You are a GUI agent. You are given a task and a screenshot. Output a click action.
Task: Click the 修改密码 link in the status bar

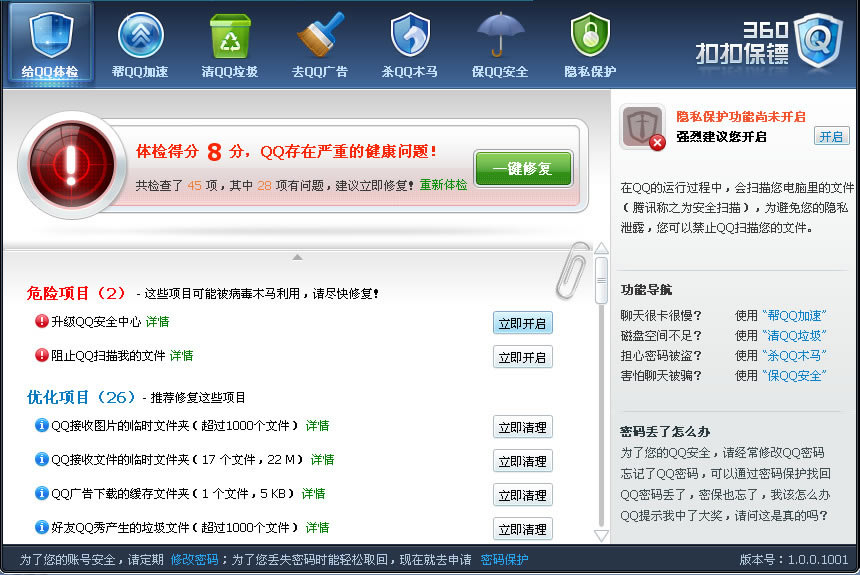[194, 560]
